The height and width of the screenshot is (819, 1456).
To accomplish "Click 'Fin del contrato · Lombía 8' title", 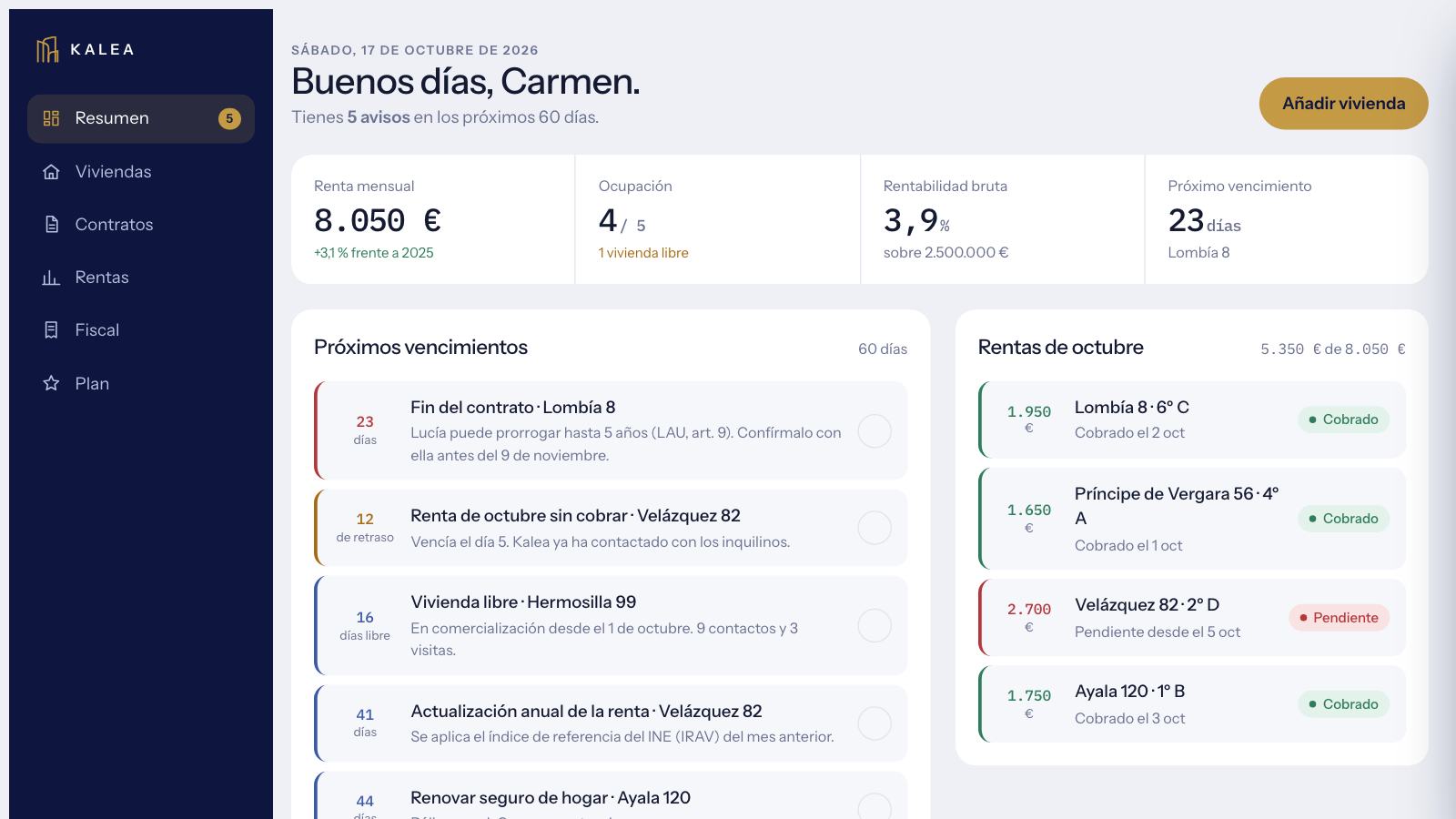I will [513, 408].
